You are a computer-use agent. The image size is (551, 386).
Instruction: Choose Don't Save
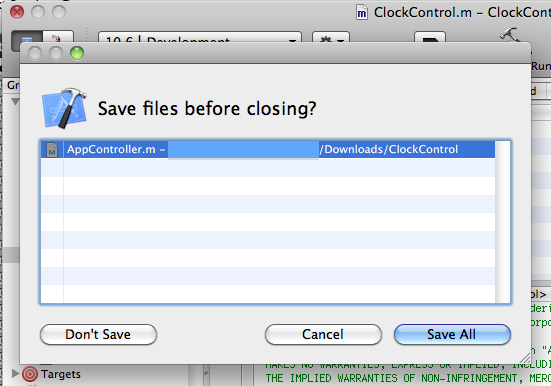click(x=98, y=334)
